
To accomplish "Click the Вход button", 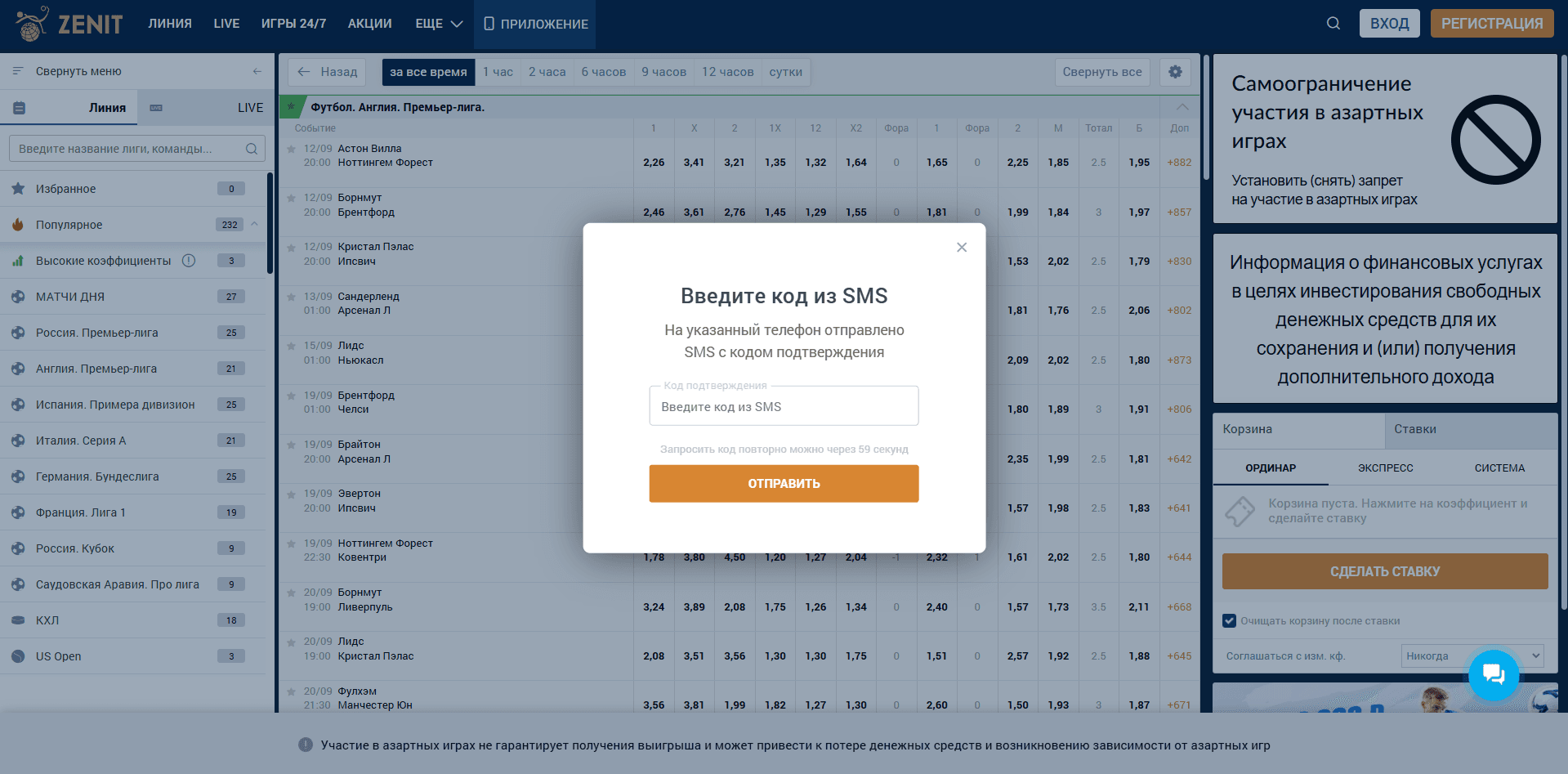I will [1389, 24].
